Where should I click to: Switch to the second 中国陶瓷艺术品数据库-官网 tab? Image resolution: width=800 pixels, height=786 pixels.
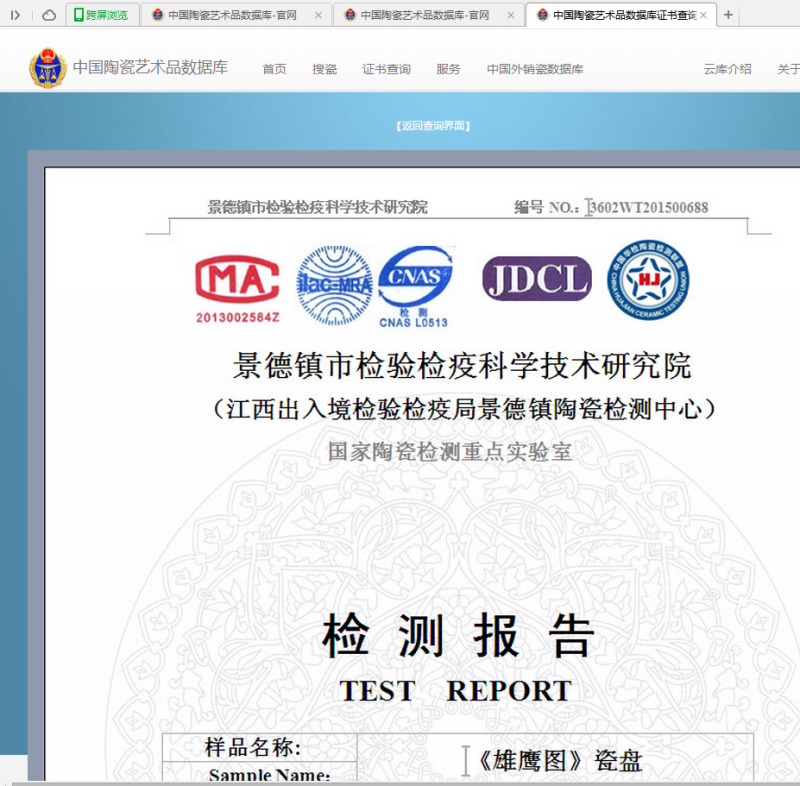[422, 15]
